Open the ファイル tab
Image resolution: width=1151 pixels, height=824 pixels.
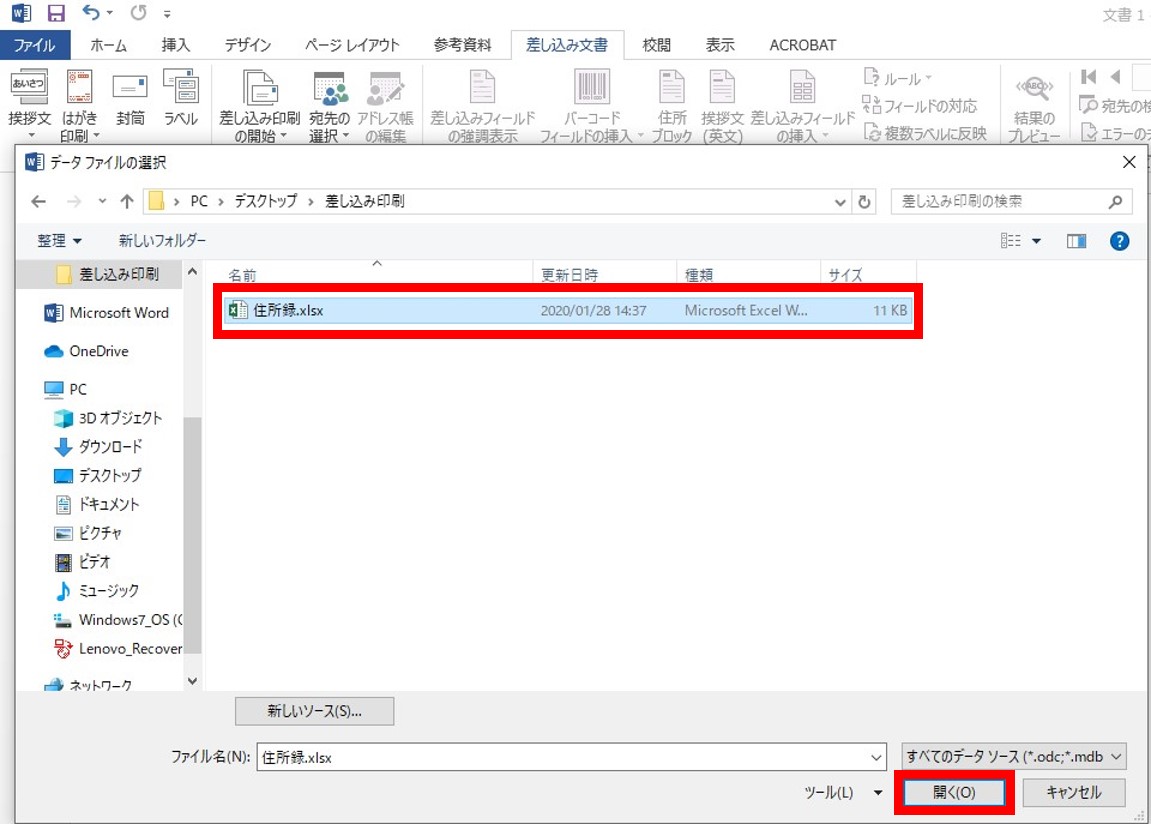click(35, 45)
